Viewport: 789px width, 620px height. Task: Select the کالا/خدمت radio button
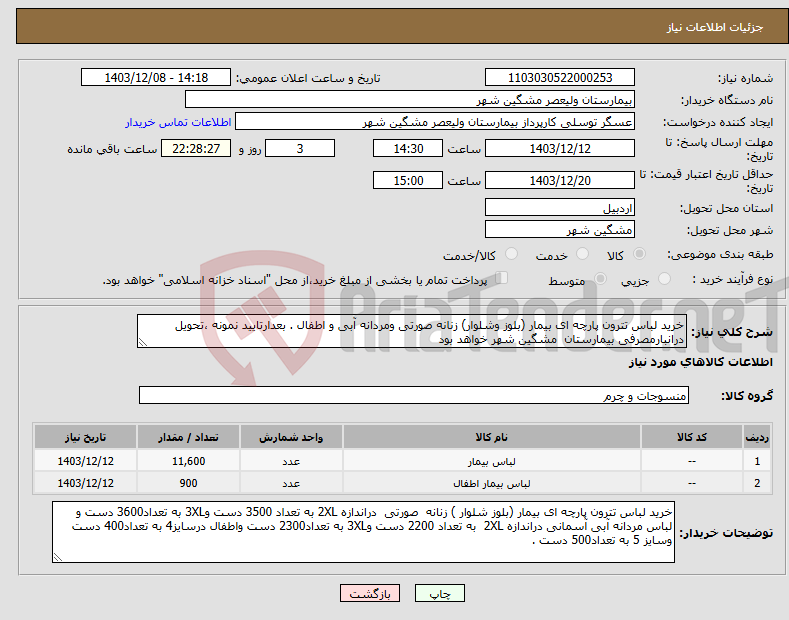511,254
